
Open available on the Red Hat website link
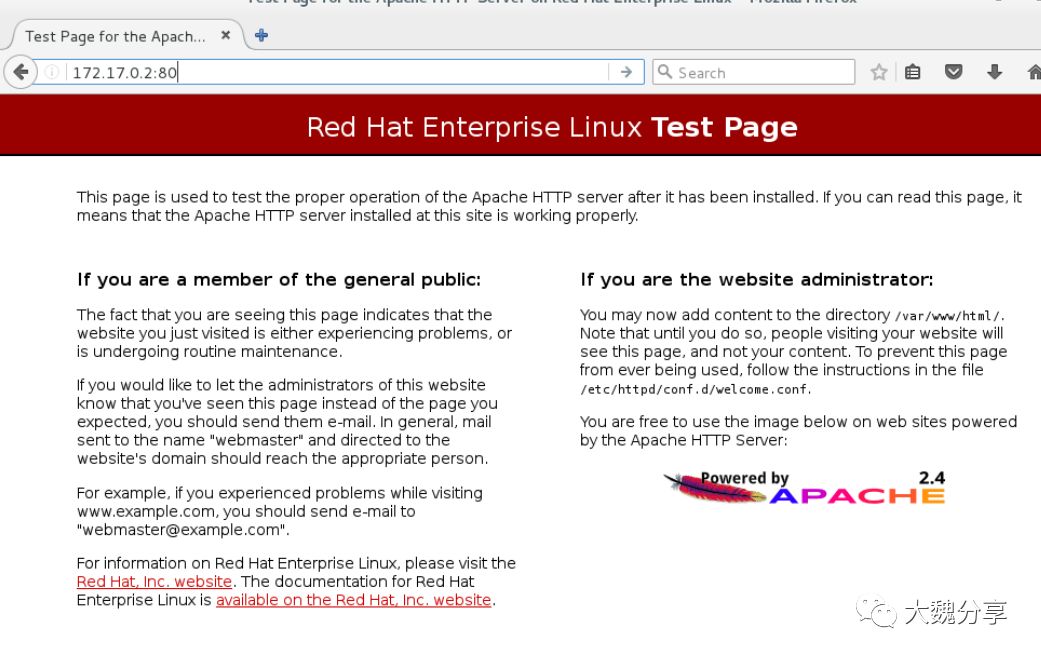point(353,600)
